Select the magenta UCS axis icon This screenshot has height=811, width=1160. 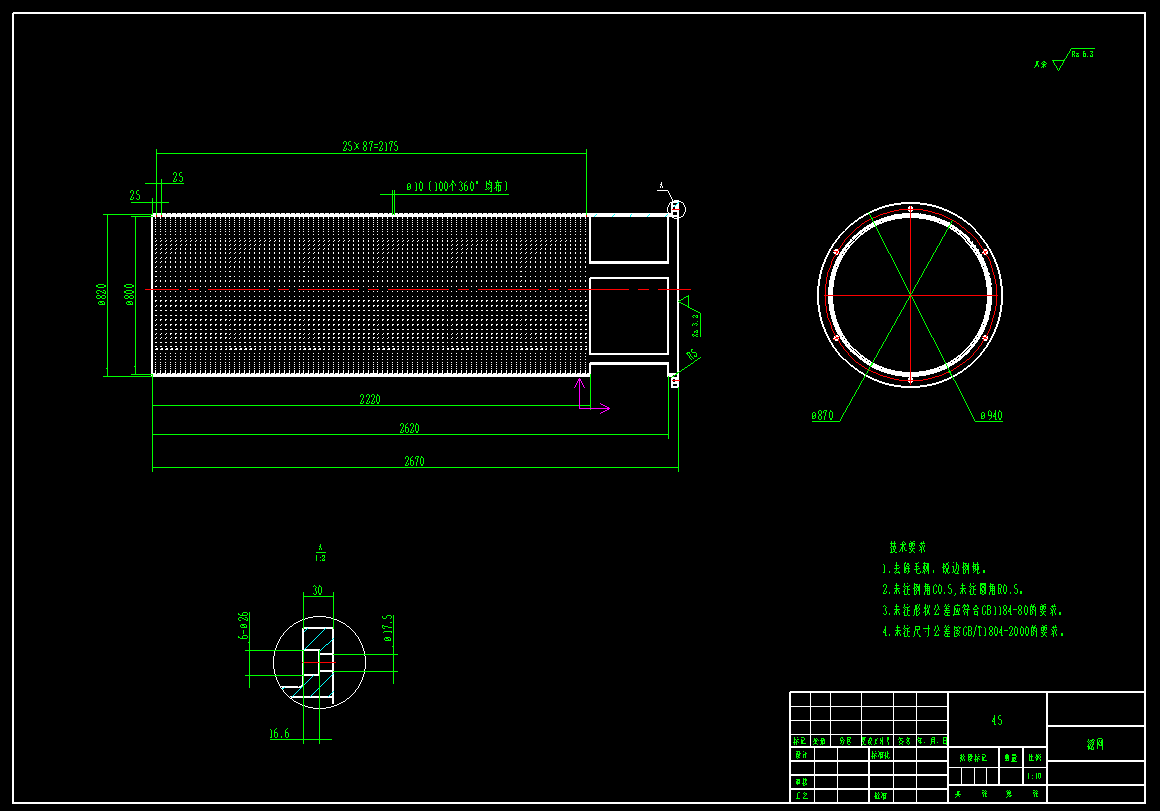click(x=593, y=396)
